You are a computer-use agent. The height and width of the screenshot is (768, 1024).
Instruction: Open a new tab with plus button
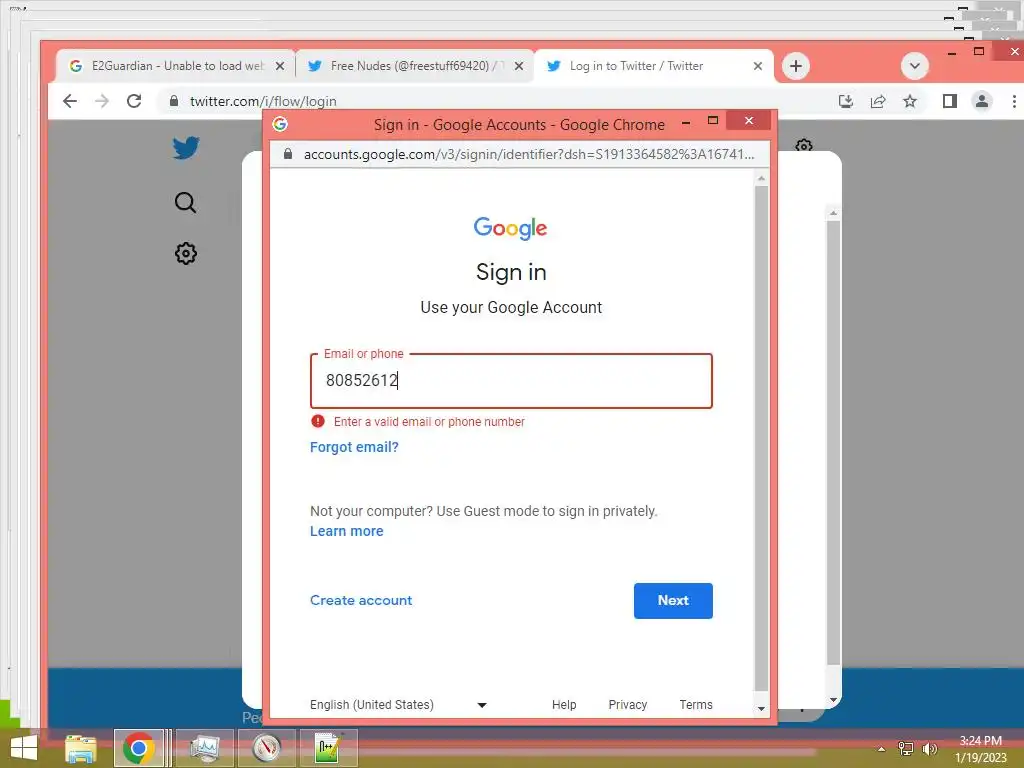click(x=795, y=66)
